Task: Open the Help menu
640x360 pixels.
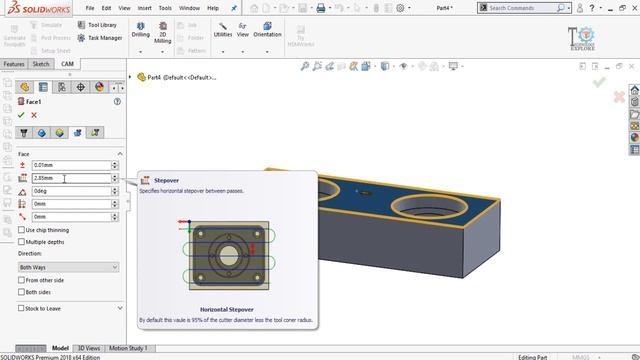Action: tap(213, 8)
